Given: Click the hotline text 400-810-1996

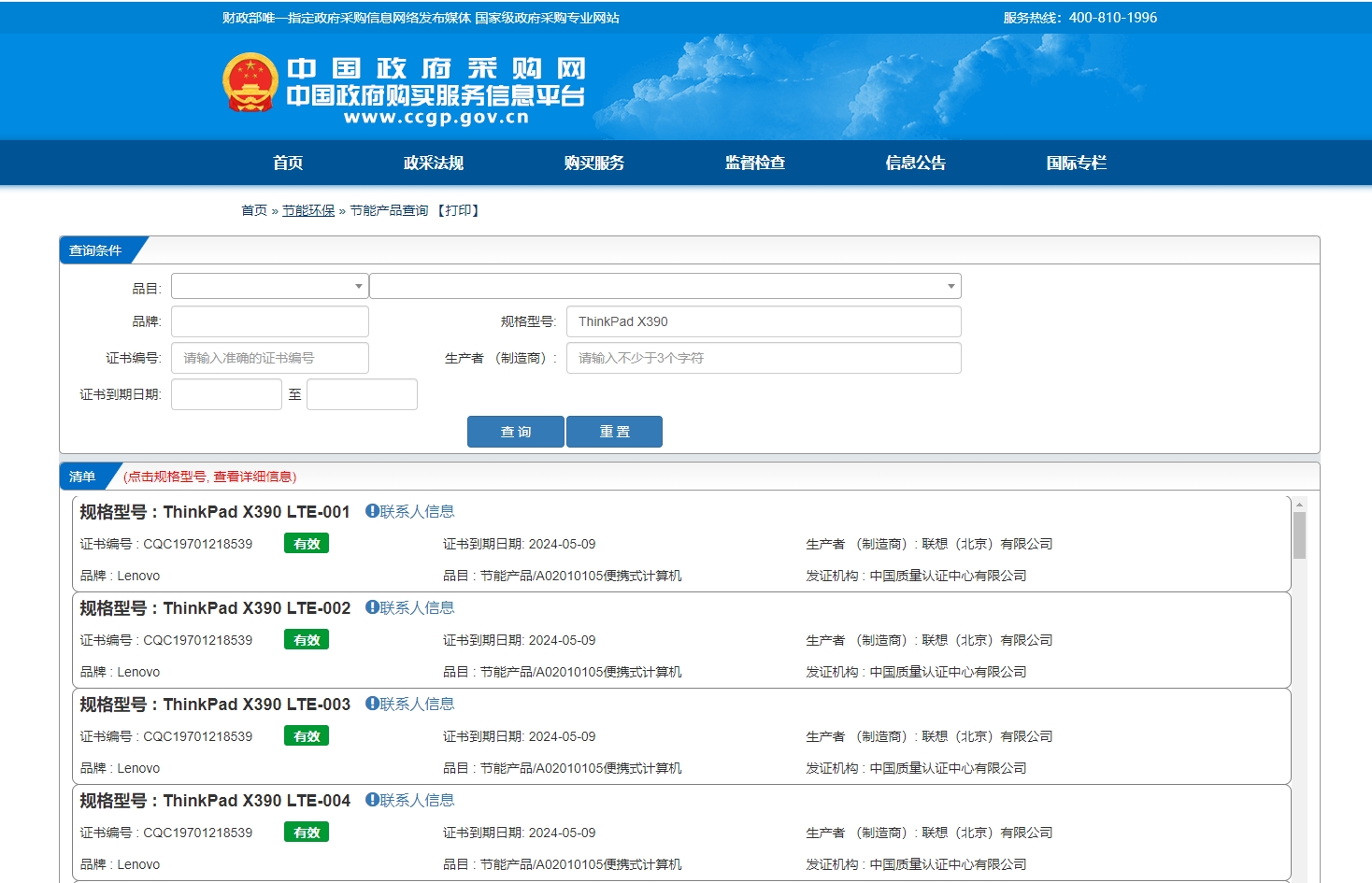Looking at the screenshot, I should 1113,17.
